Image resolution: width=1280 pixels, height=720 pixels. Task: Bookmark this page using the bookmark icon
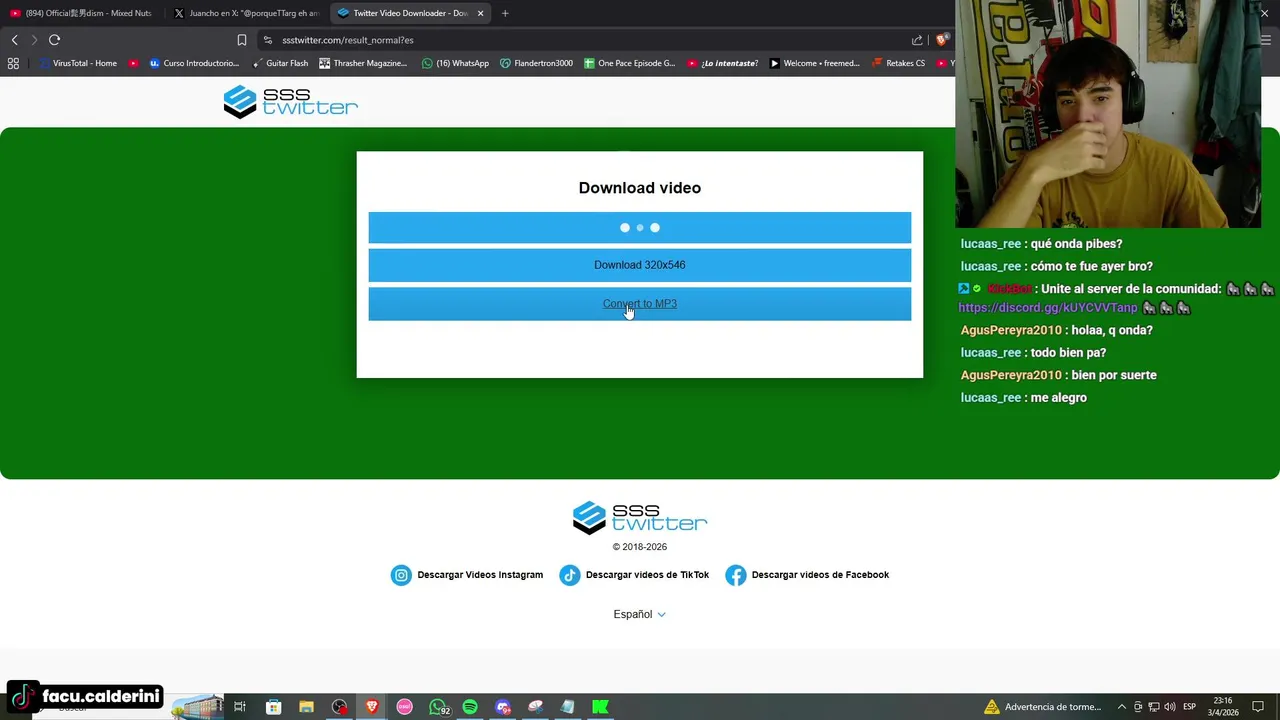242,40
